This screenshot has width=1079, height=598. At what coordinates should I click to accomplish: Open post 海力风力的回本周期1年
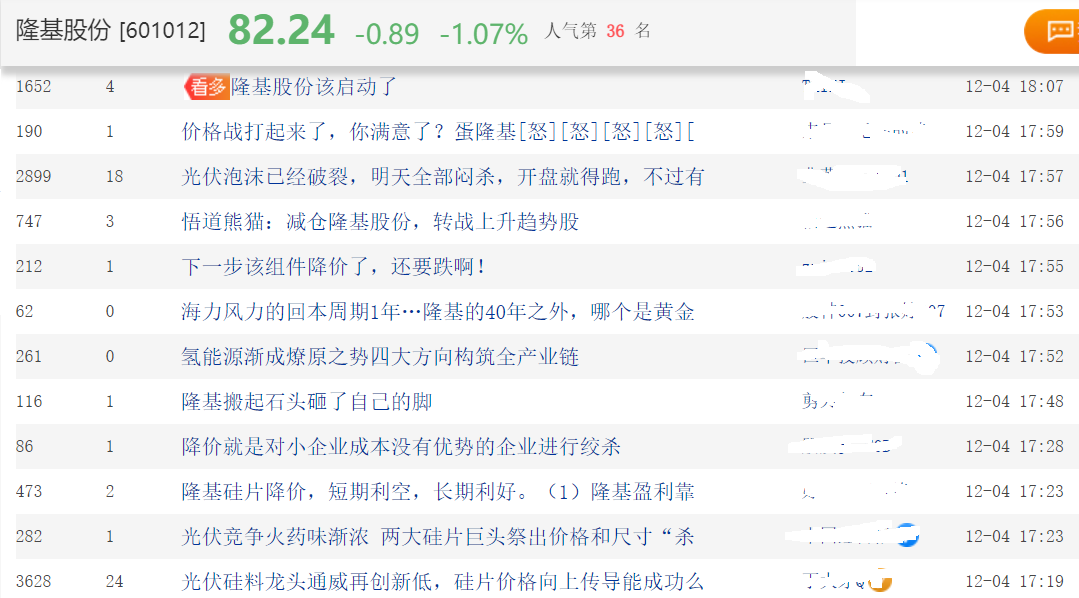tap(438, 312)
